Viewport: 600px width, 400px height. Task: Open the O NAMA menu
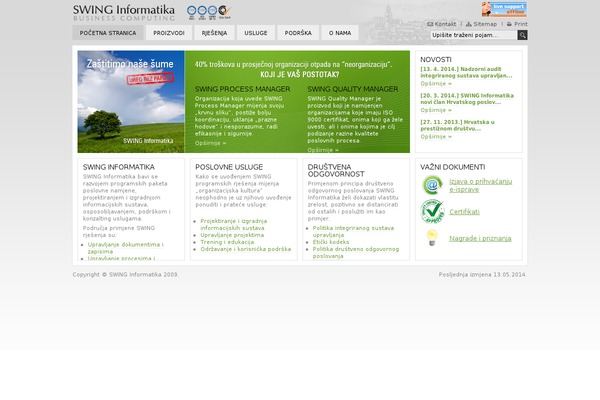coord(340,33)
